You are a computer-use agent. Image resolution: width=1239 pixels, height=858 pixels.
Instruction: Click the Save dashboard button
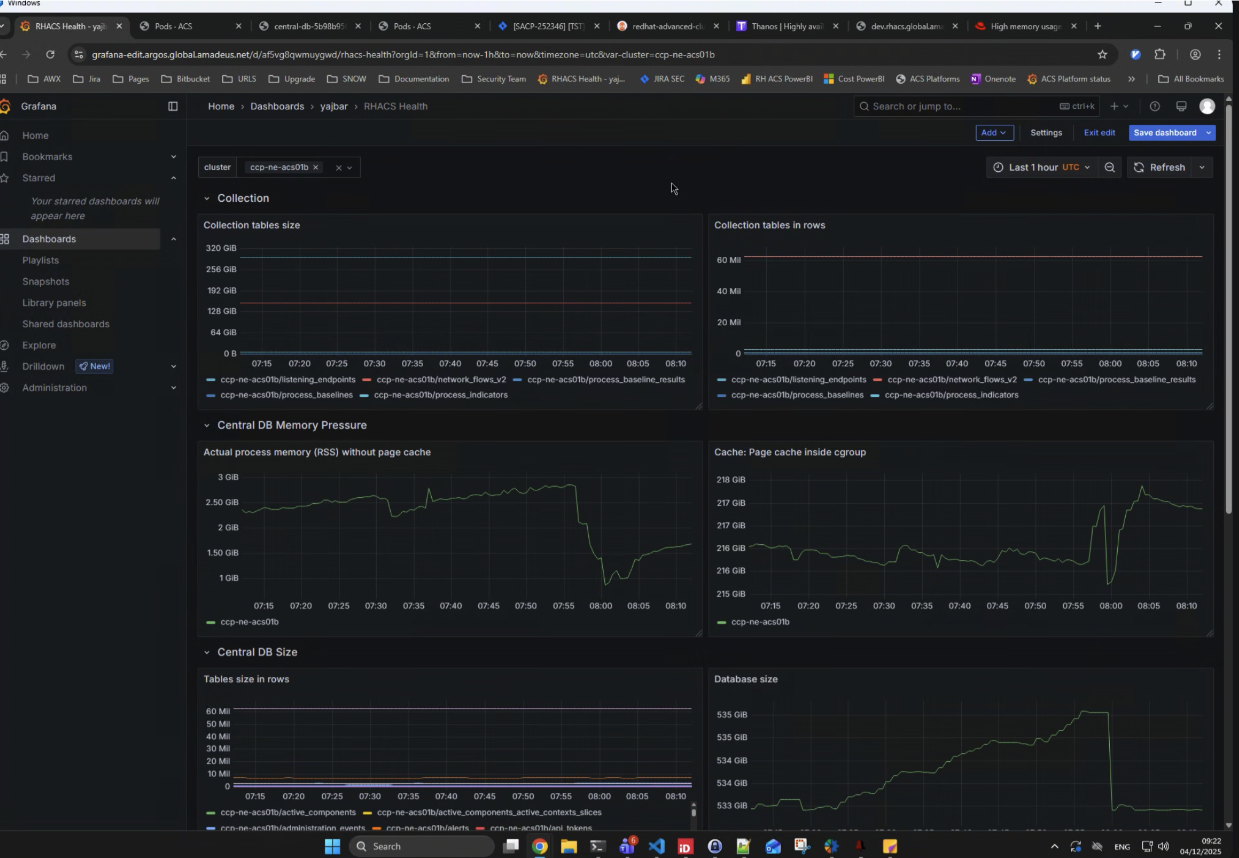1164,133
